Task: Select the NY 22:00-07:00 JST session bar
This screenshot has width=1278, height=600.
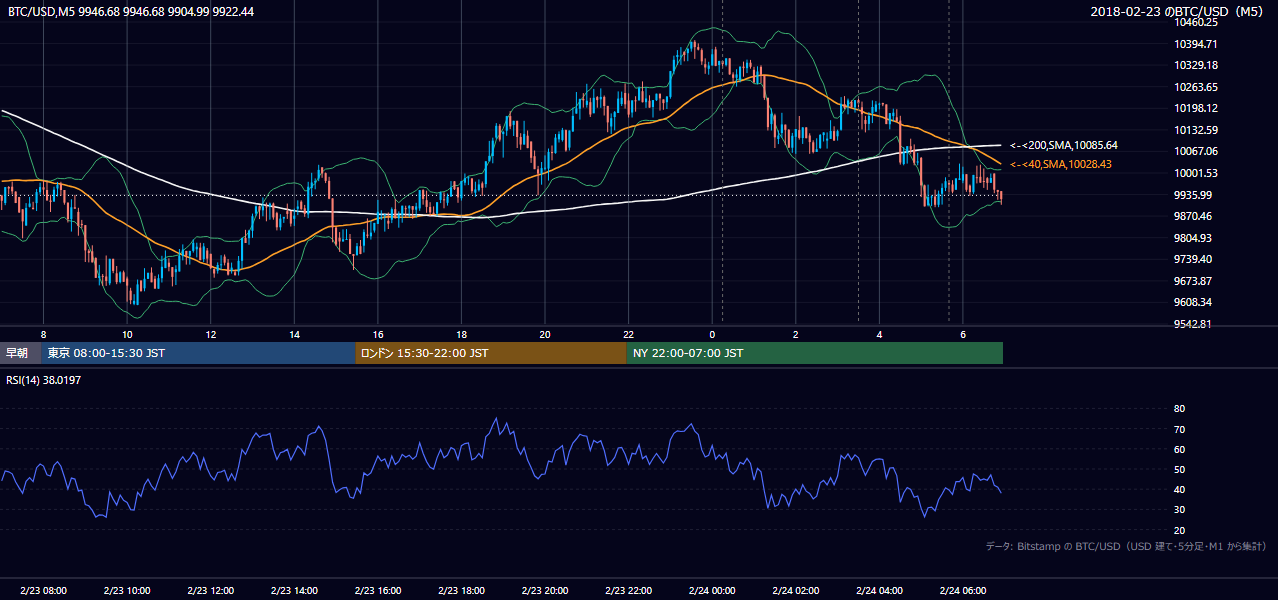Action: point(815,353)
